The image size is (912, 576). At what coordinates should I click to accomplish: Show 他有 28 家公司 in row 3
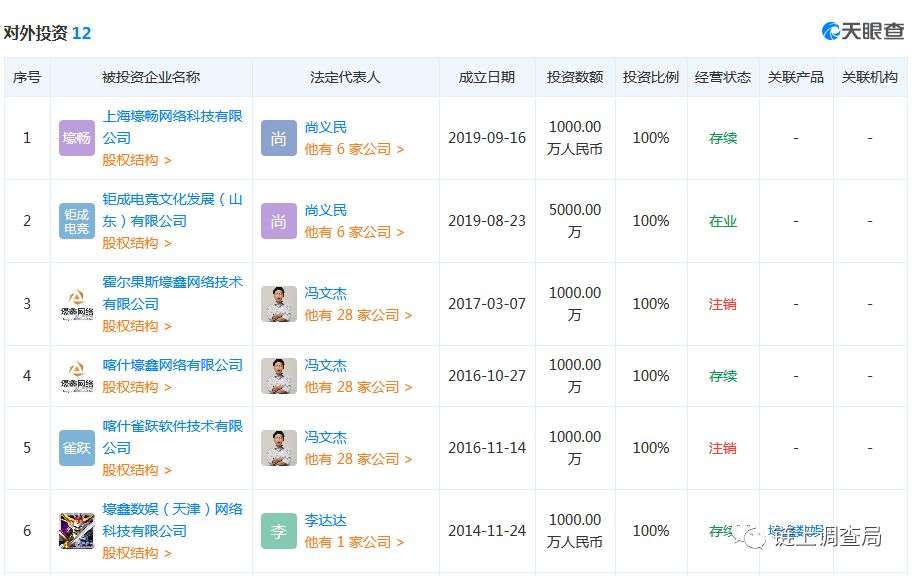tap(358, 315)
